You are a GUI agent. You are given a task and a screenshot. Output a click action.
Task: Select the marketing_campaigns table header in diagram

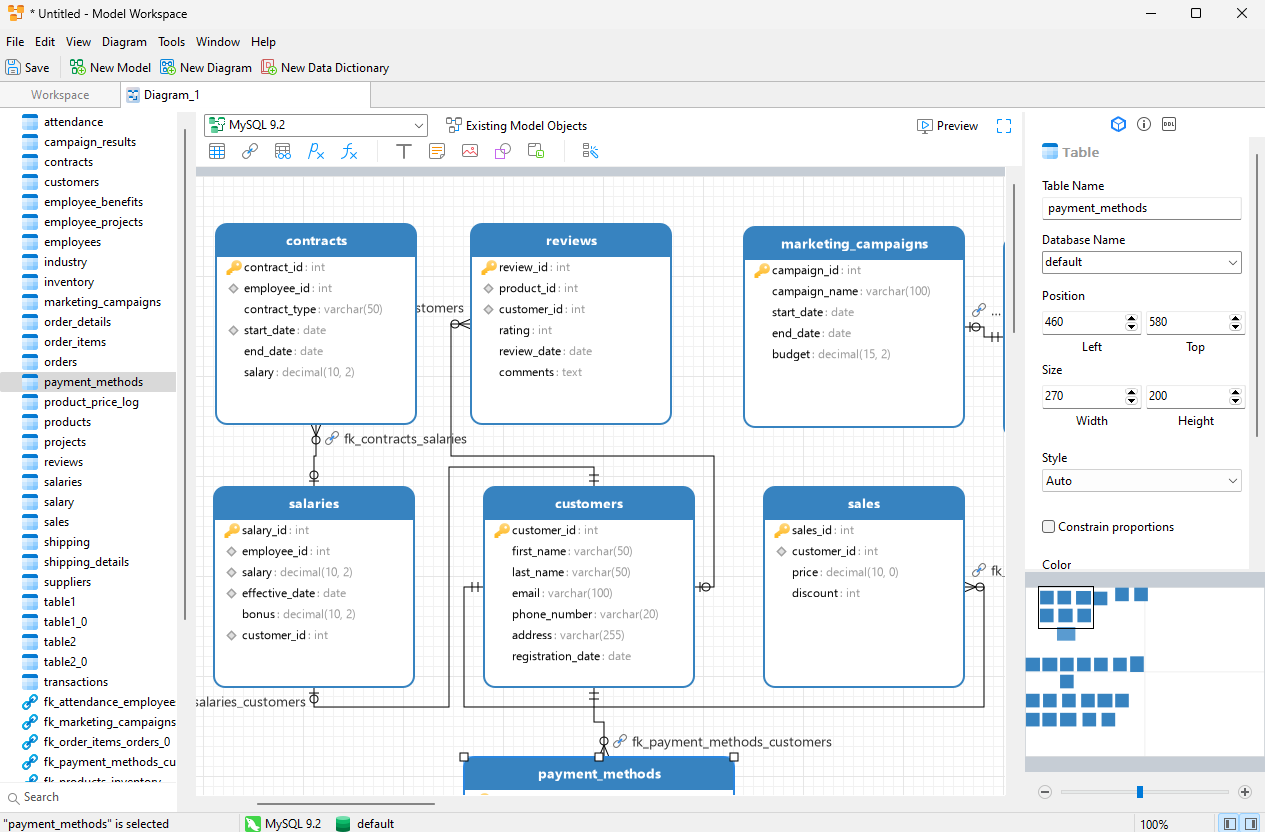(854, 243)
